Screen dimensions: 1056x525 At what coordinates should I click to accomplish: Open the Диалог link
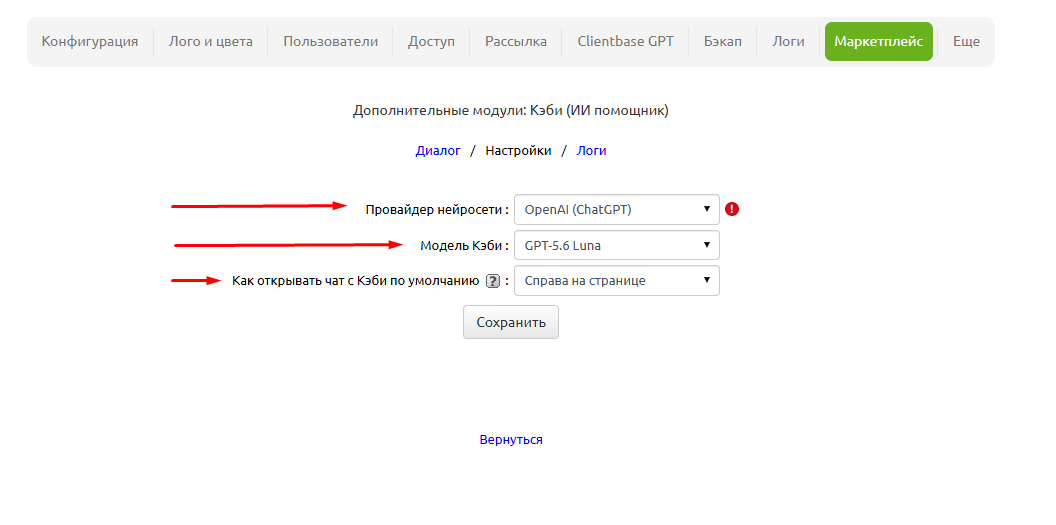click(438, 151)
